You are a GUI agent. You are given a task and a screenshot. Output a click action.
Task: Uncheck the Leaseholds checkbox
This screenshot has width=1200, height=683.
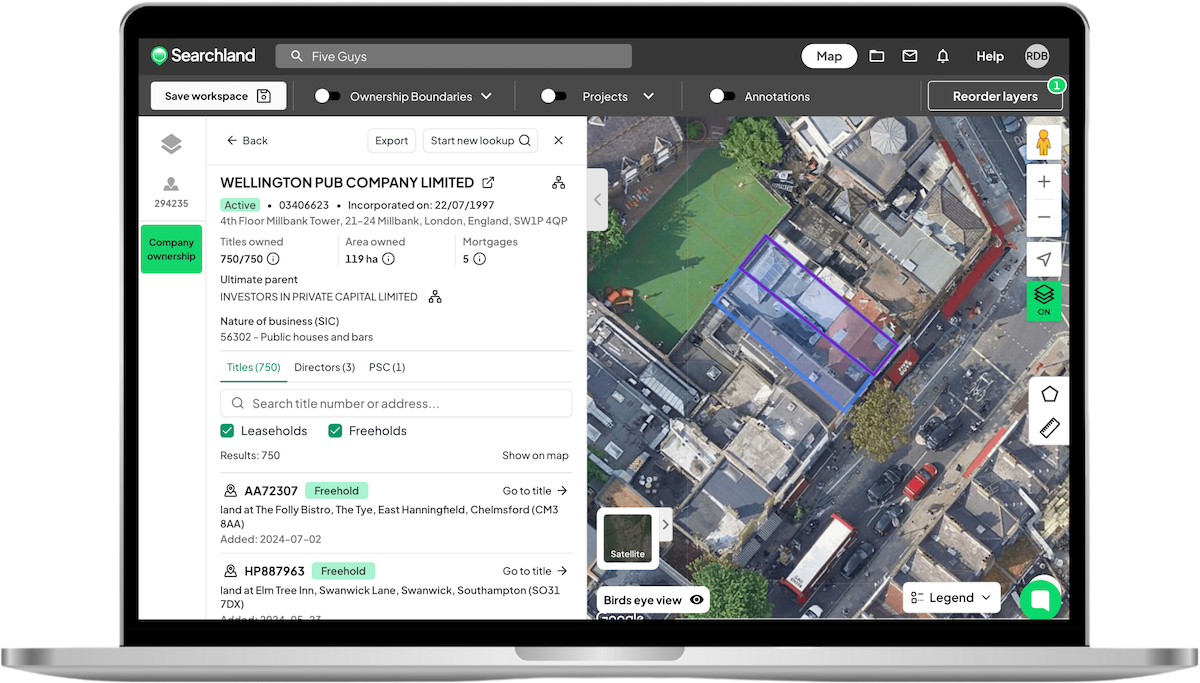[228, 431]
